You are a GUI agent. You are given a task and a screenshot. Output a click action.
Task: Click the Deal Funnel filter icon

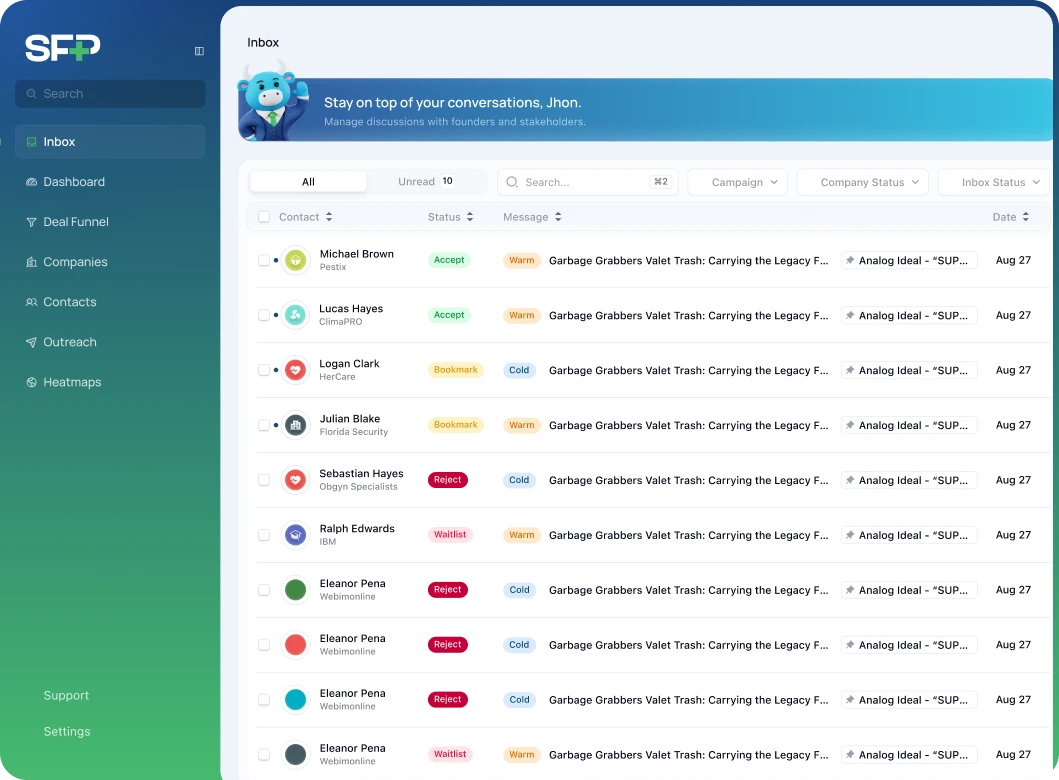pos(32,222)
